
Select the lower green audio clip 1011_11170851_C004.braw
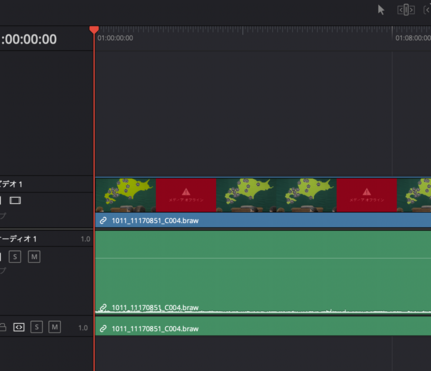[x=263, y=326]
